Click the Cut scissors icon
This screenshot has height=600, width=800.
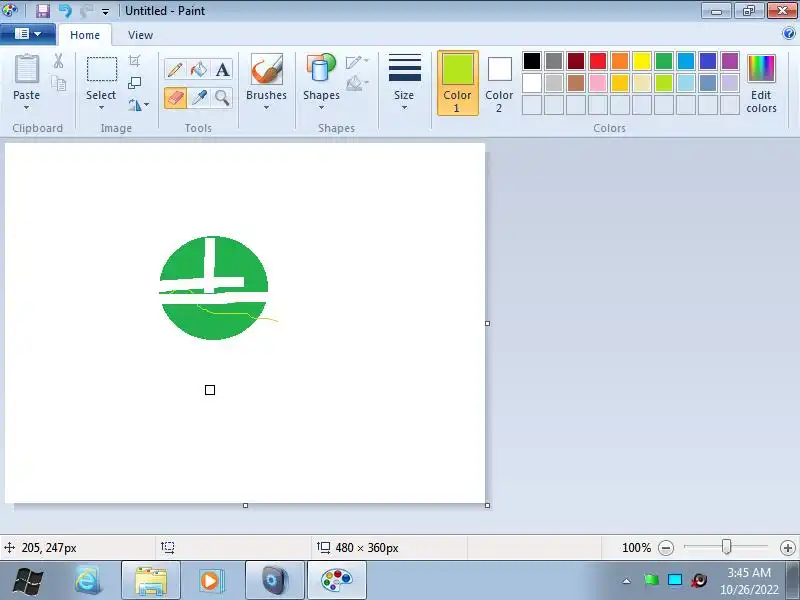[58, 61]
